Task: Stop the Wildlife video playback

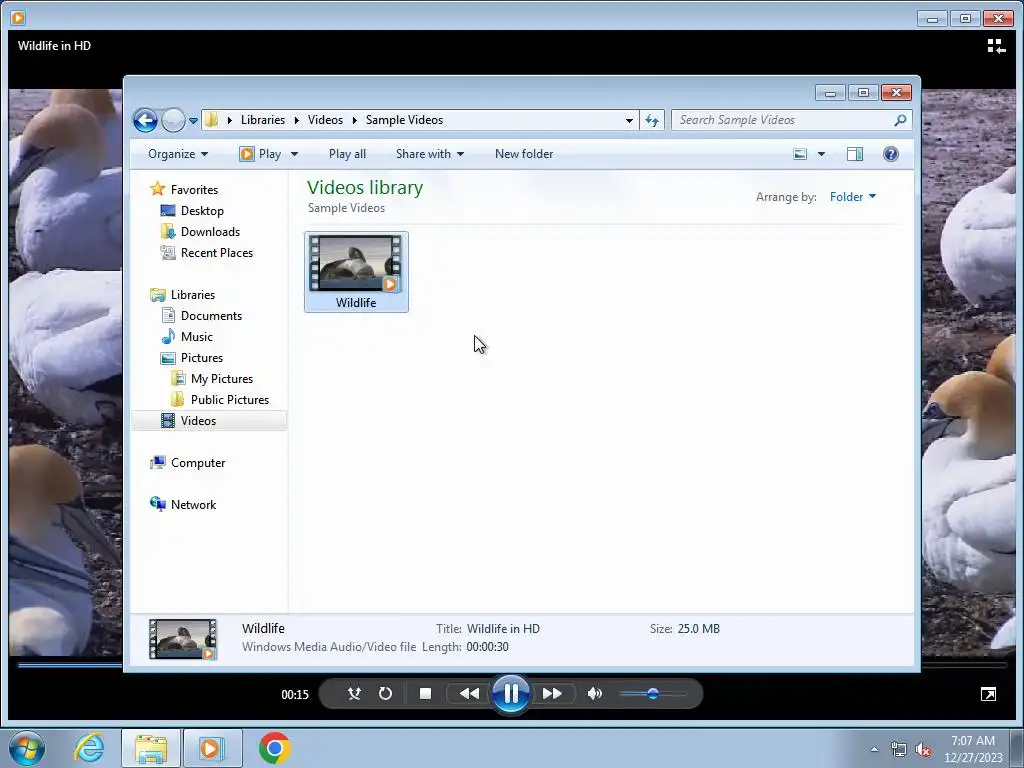Action: click(x=425, y=694)
